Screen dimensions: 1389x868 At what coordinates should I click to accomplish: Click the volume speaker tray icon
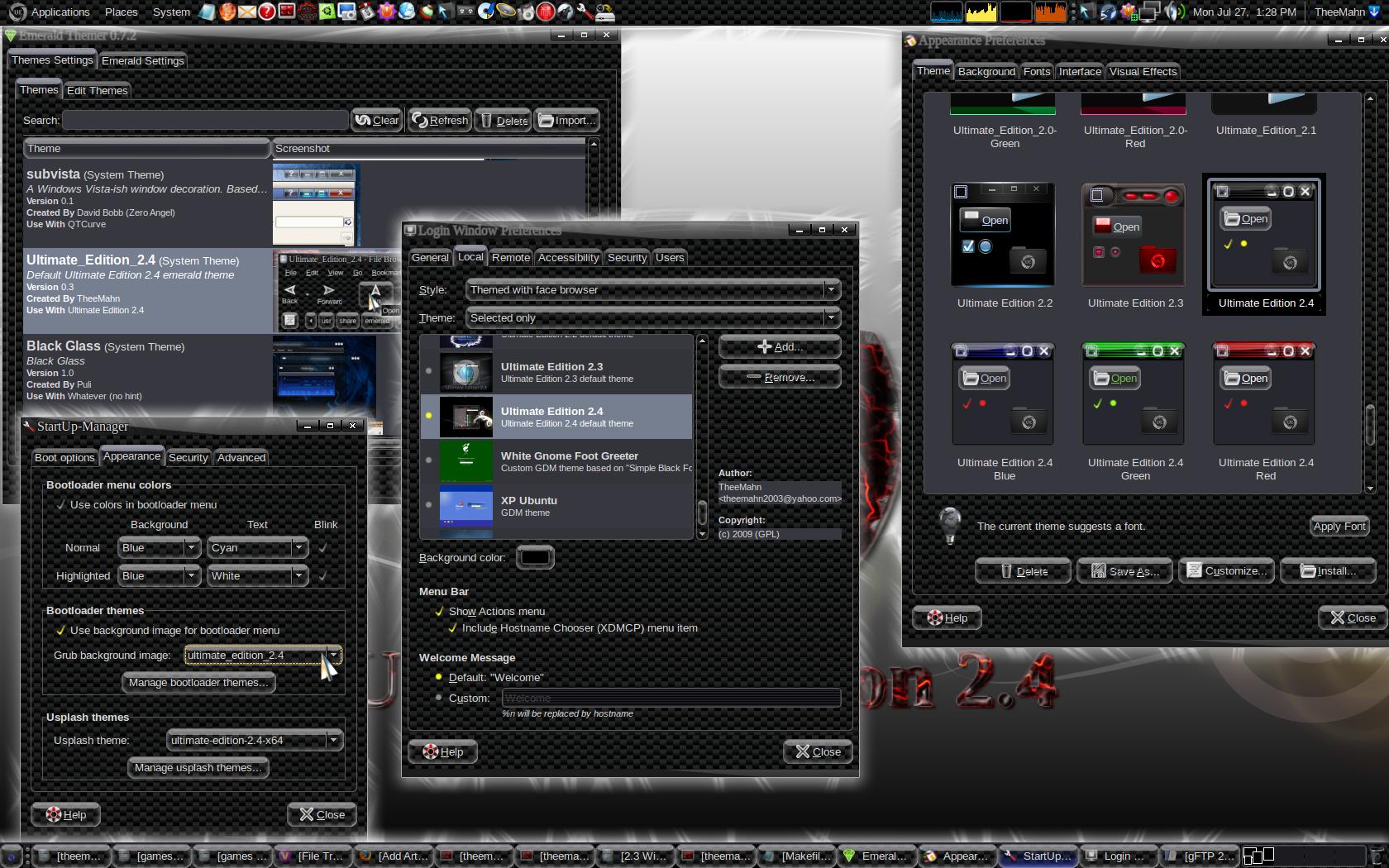(1174, 12)
